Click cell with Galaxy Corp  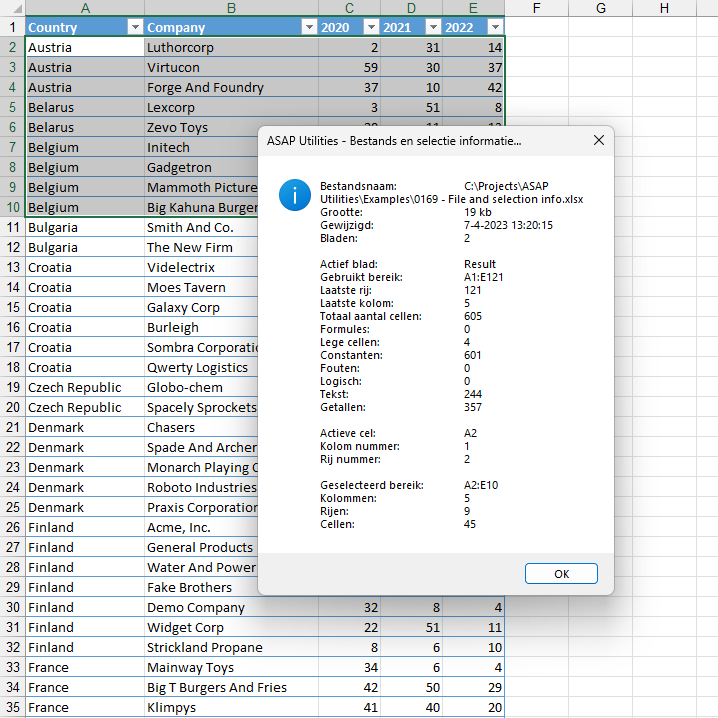(x=201, y=307)
